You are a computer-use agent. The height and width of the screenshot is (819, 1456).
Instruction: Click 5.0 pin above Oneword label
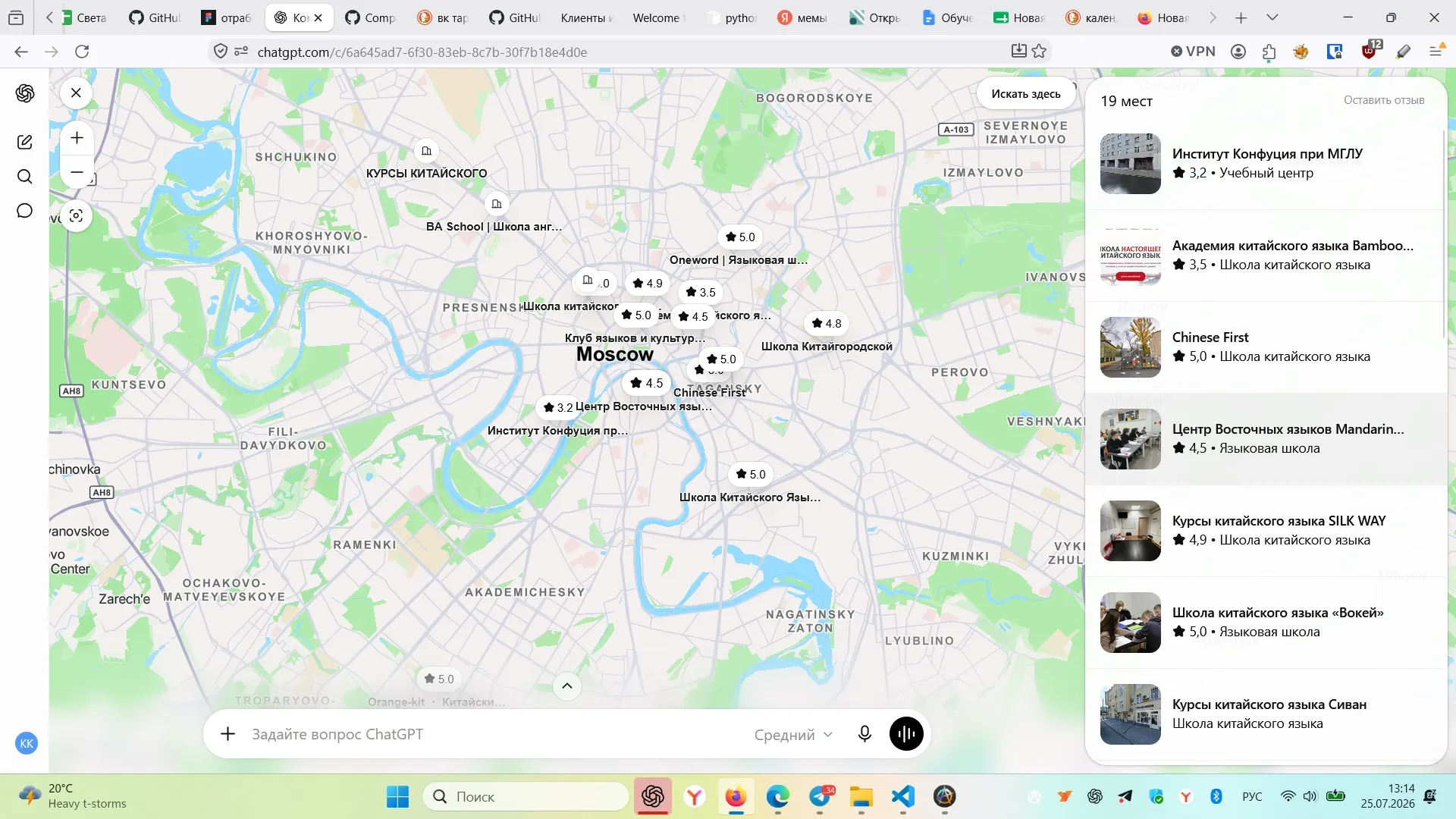pyautogui.click(x=740, y=237)
